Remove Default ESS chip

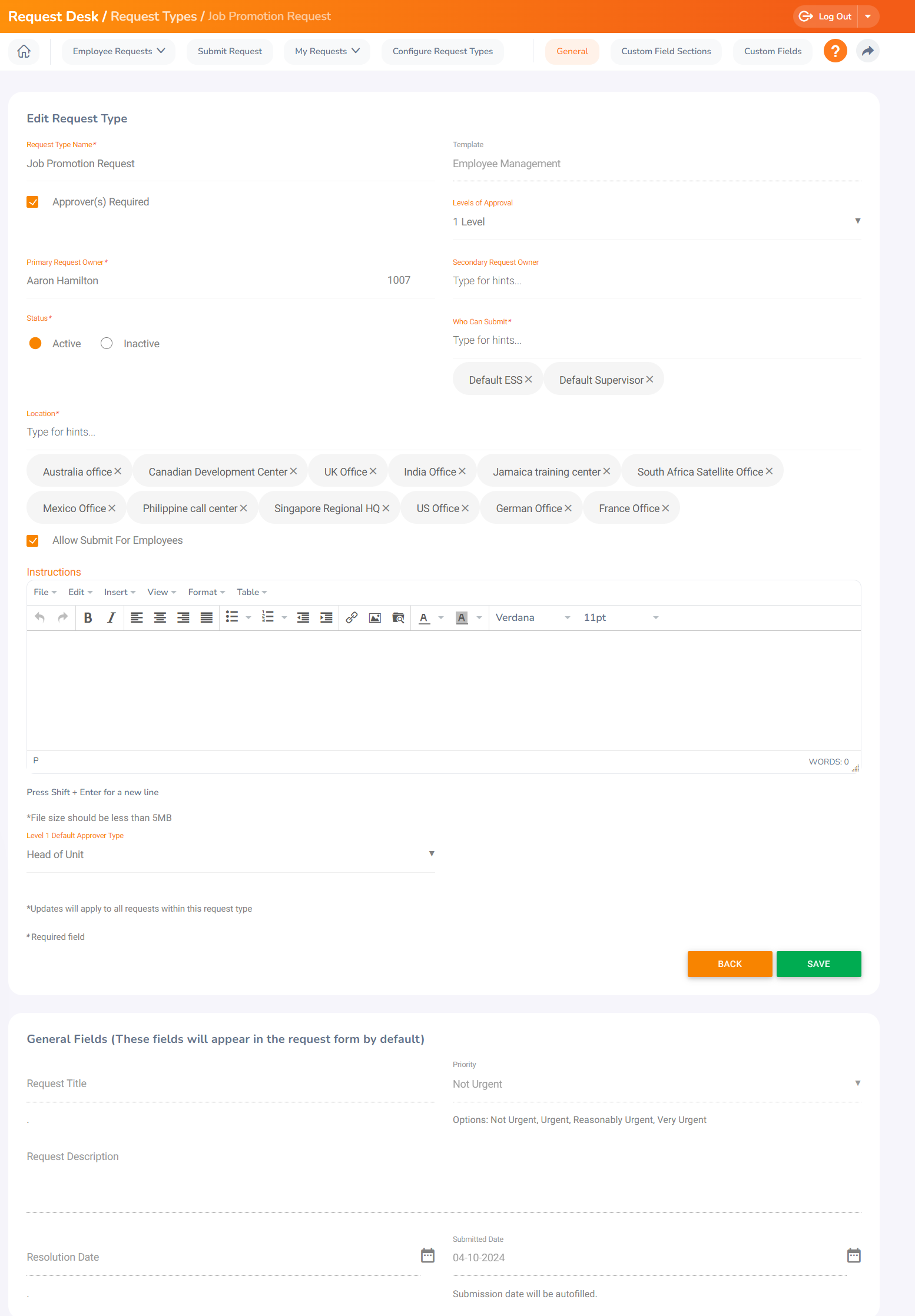[x=529, y=380]
